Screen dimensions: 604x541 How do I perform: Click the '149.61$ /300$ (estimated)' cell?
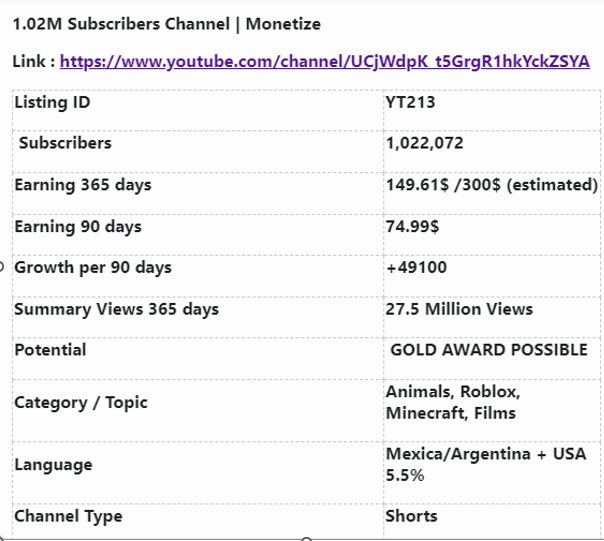[491, 185]
